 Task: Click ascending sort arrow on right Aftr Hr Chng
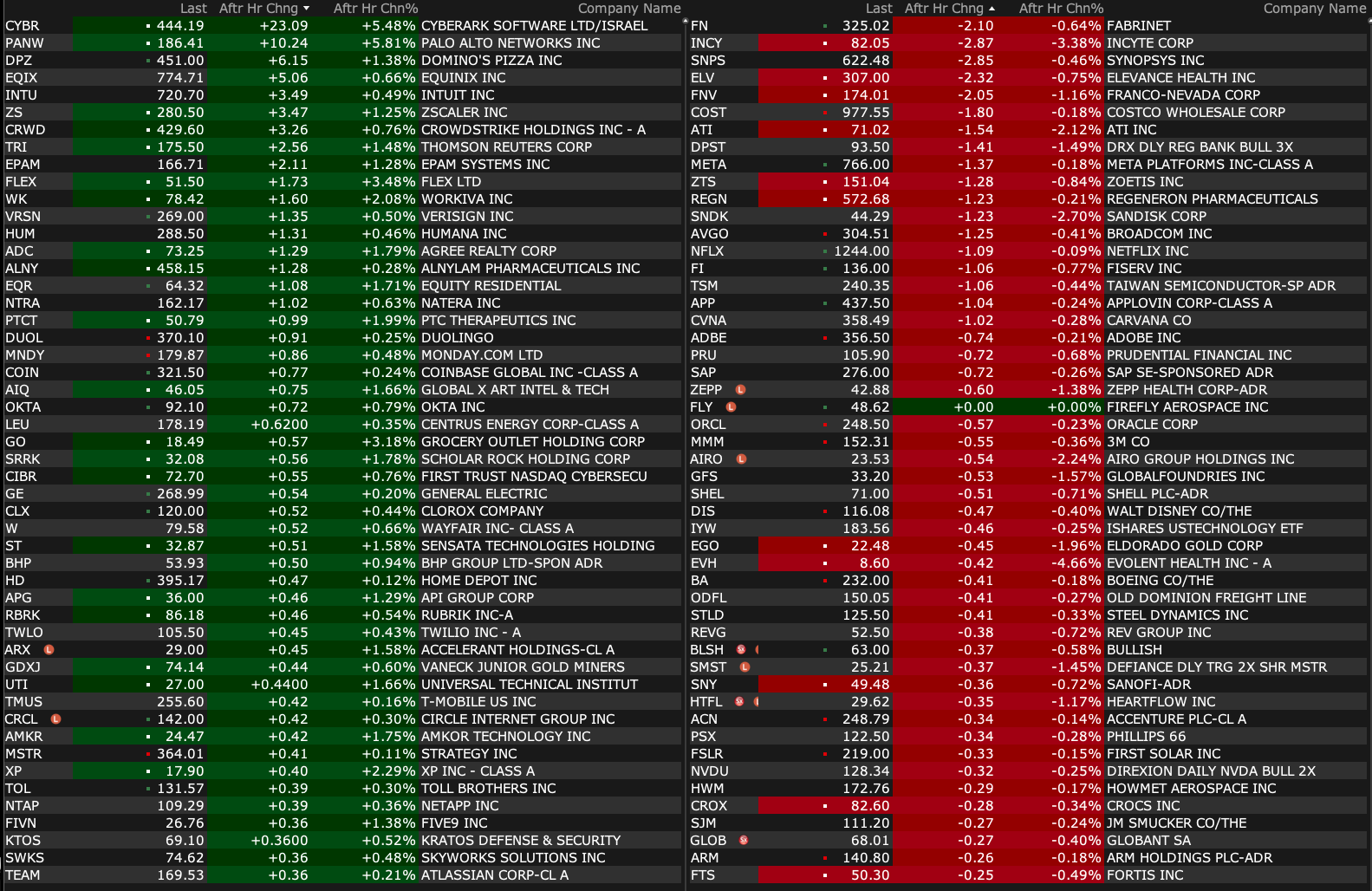coord(992,9)
